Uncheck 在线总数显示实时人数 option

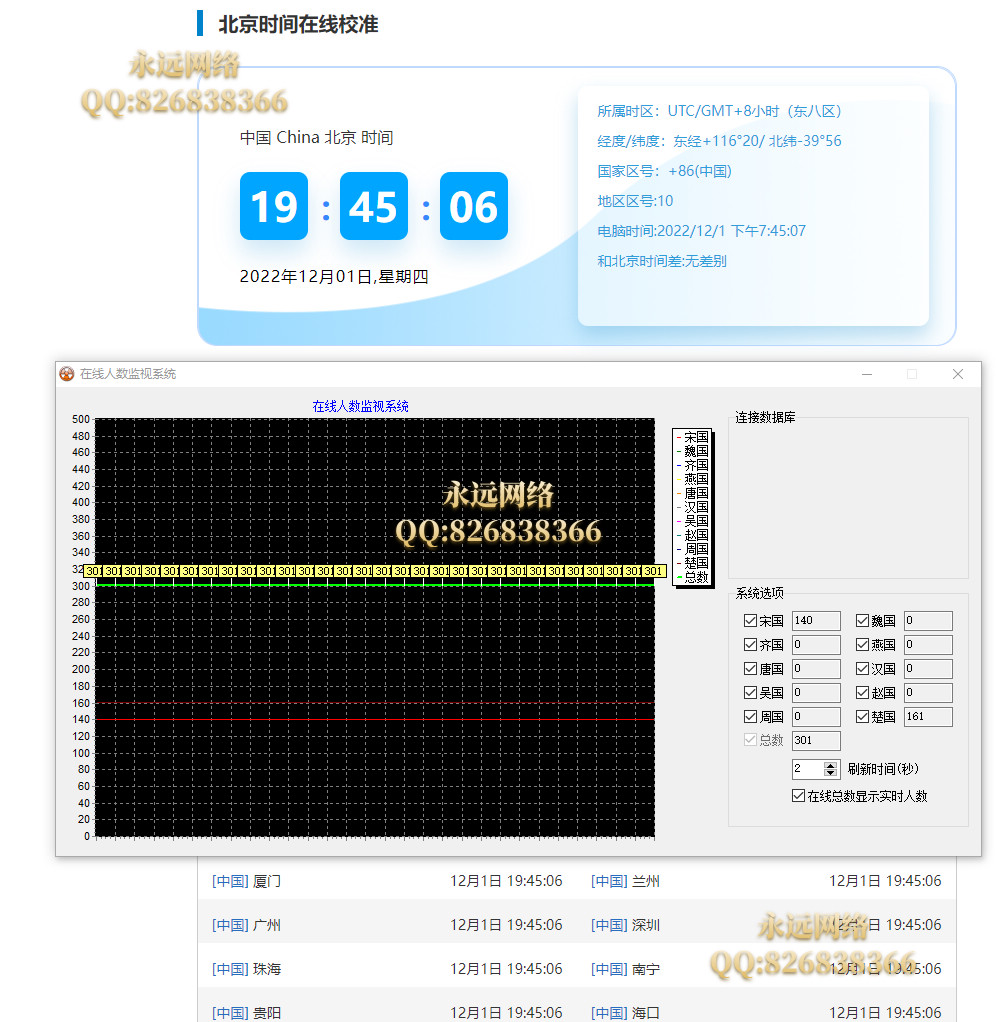(x=798, y=796)
